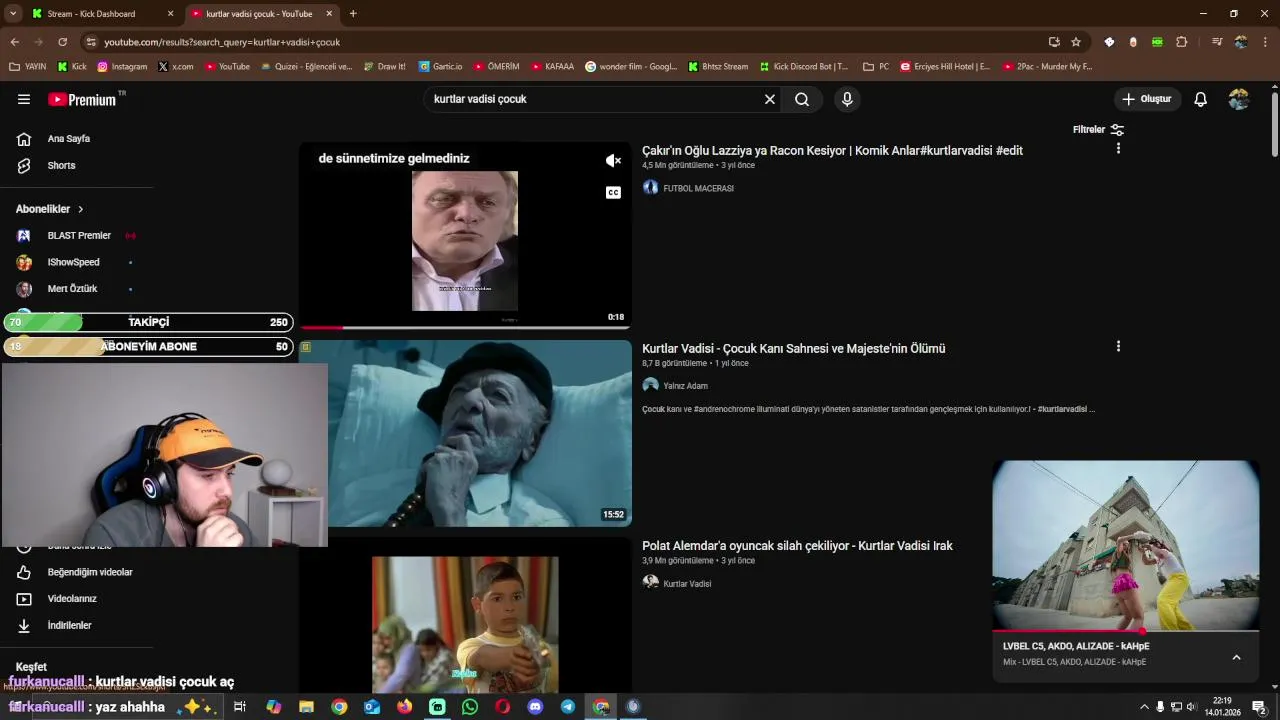The height and width of the screenshot is (720, 1280).
Task: Open BLAST Premier subscription
Action: tap(78, 236)
